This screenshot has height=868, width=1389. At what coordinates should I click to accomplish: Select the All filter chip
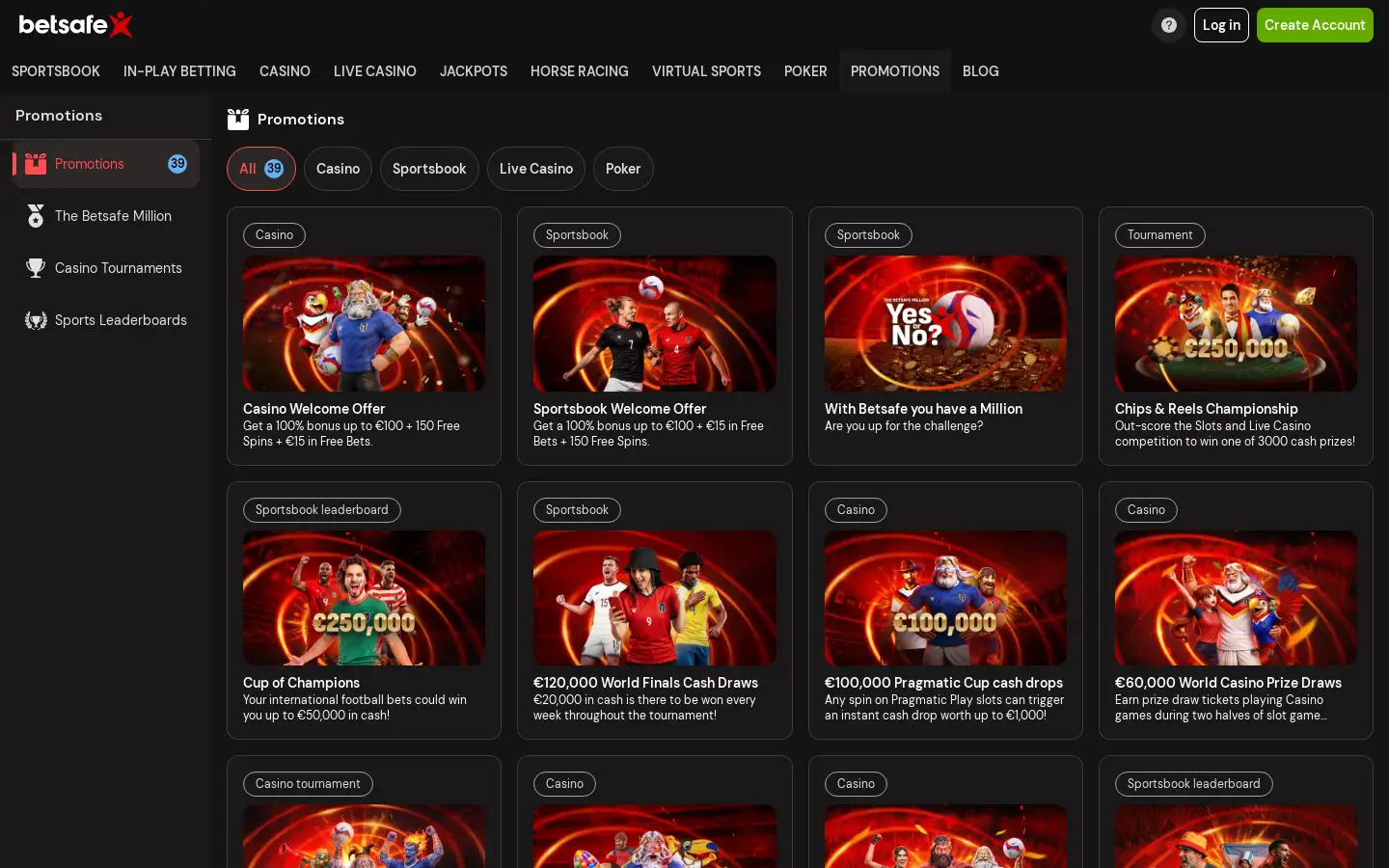coord(261,169)
